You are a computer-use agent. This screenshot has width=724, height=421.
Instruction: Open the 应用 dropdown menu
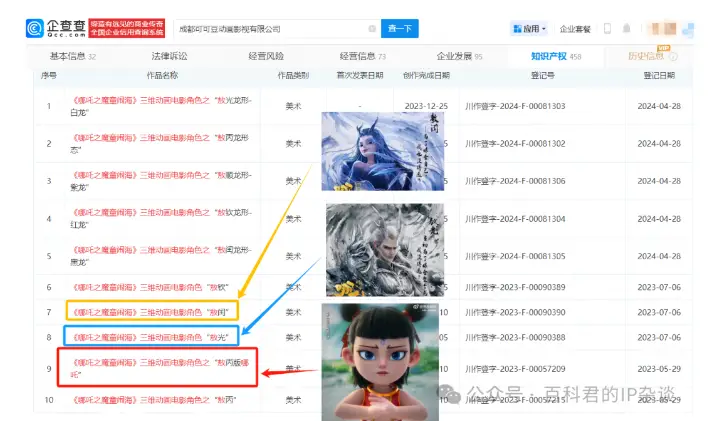(x=529, y=29)
